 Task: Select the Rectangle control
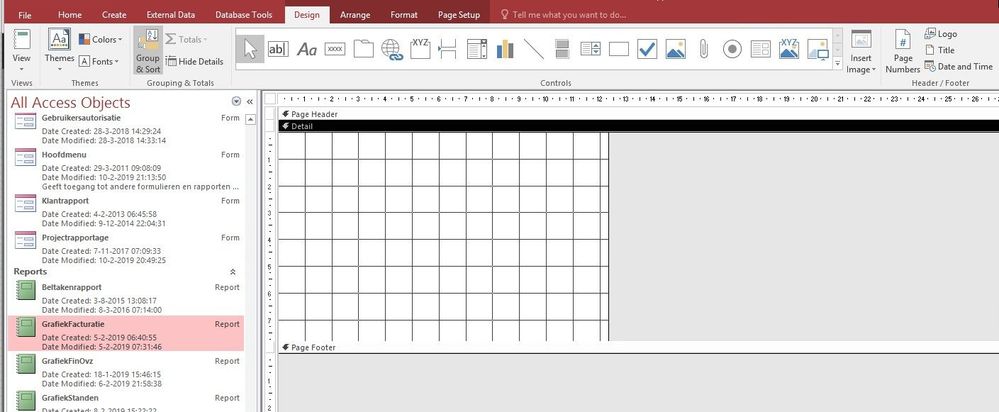pos(619,49)
